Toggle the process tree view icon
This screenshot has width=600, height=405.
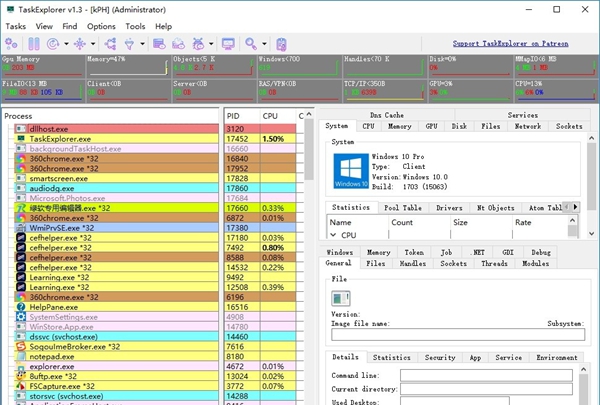point(110,44)
